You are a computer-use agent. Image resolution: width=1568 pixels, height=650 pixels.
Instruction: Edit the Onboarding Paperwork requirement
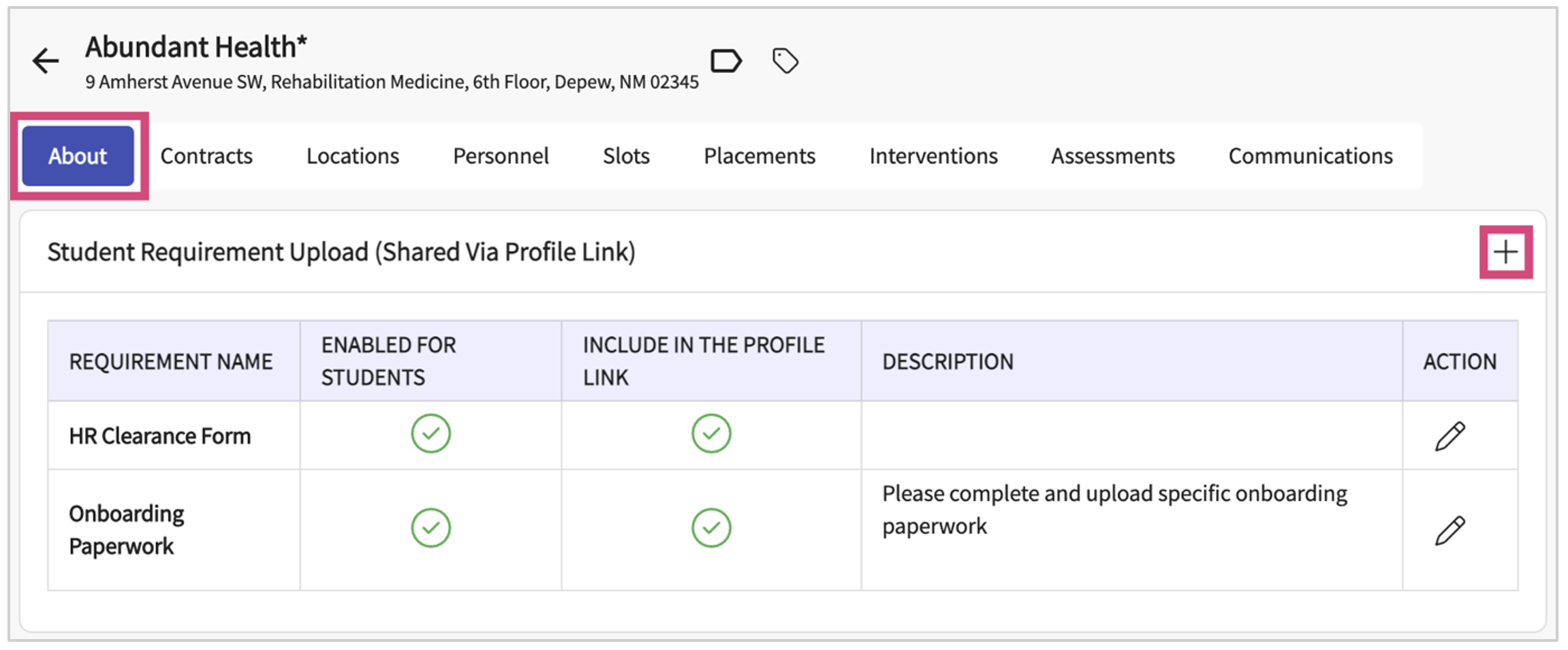pyautogui.click(x=1449, y=530)
